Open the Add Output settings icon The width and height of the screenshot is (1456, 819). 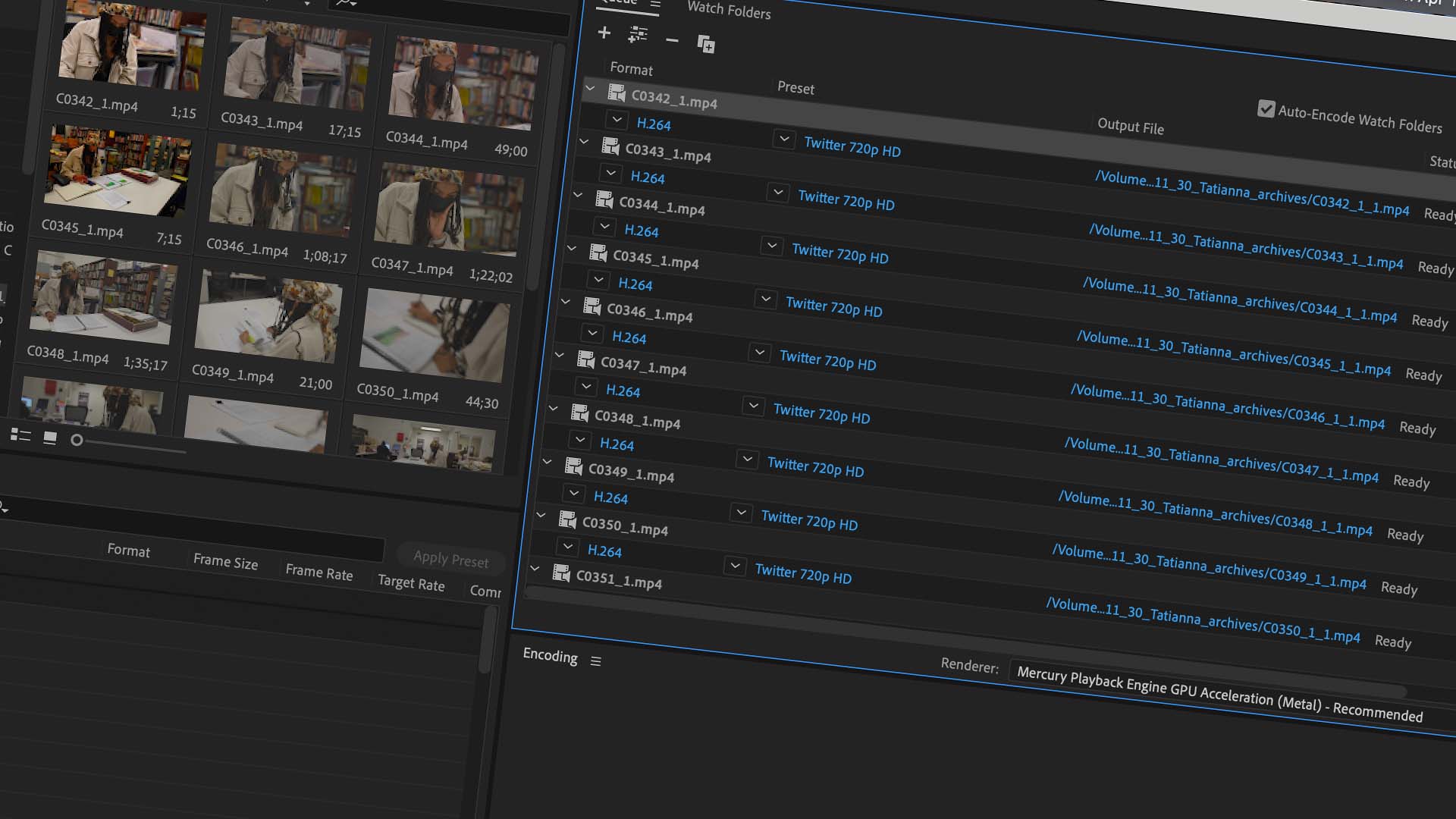click(x=638, y=35)
